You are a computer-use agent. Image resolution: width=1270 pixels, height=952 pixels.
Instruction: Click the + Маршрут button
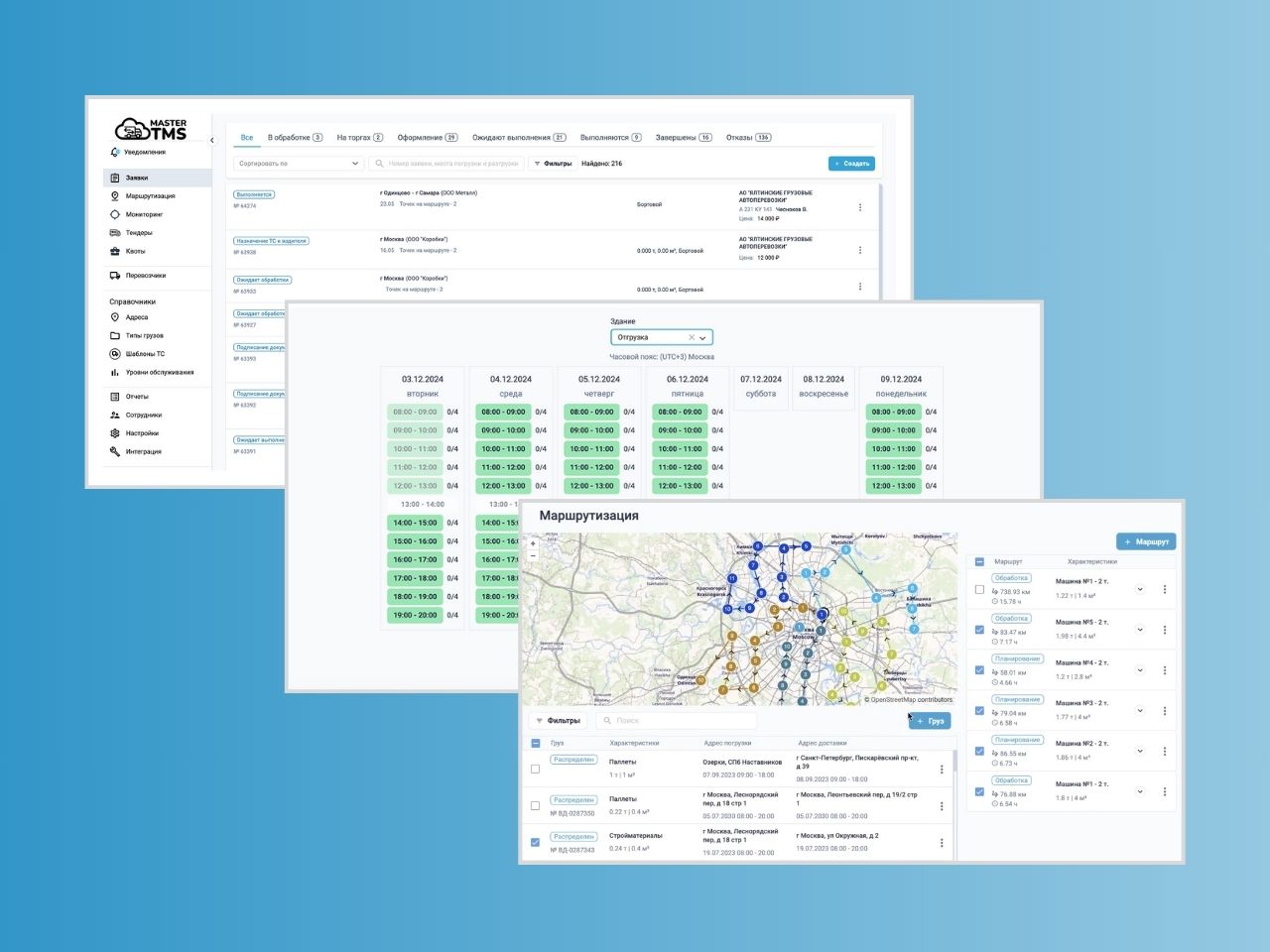[x=1146, y=541]
